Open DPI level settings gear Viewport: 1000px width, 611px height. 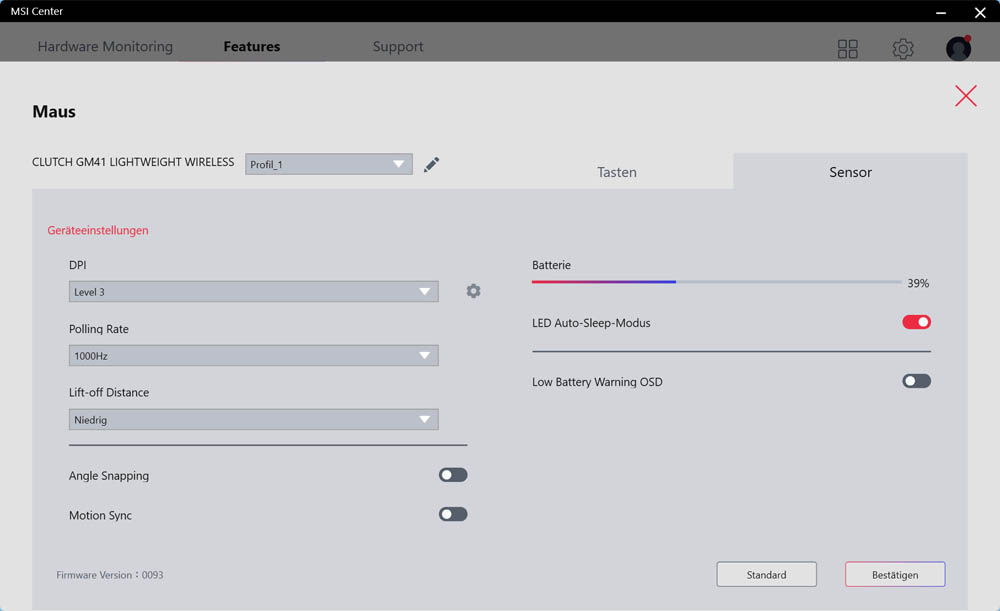point(473,291)
